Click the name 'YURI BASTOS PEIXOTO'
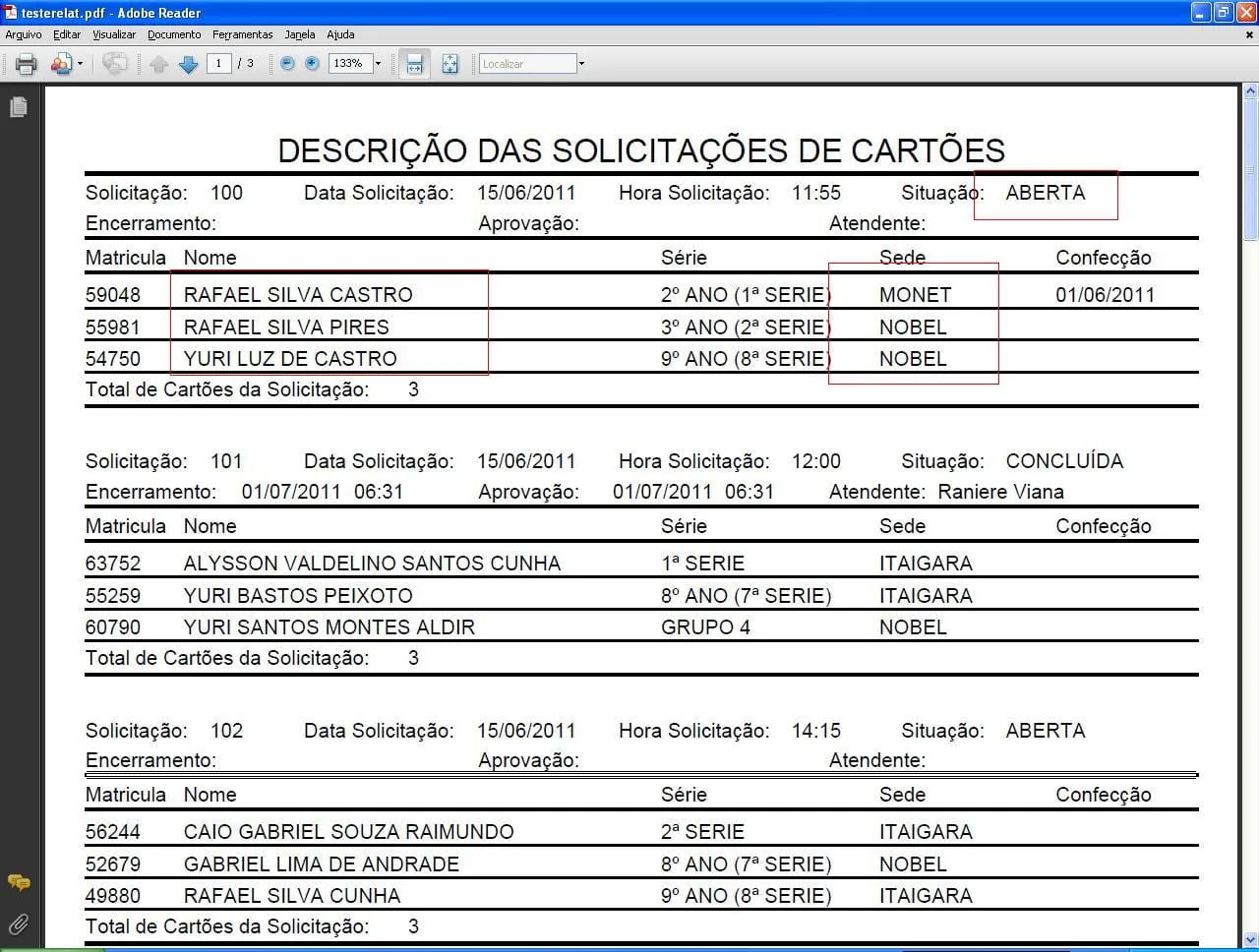 pyautogui.click(x=298, y=596)
